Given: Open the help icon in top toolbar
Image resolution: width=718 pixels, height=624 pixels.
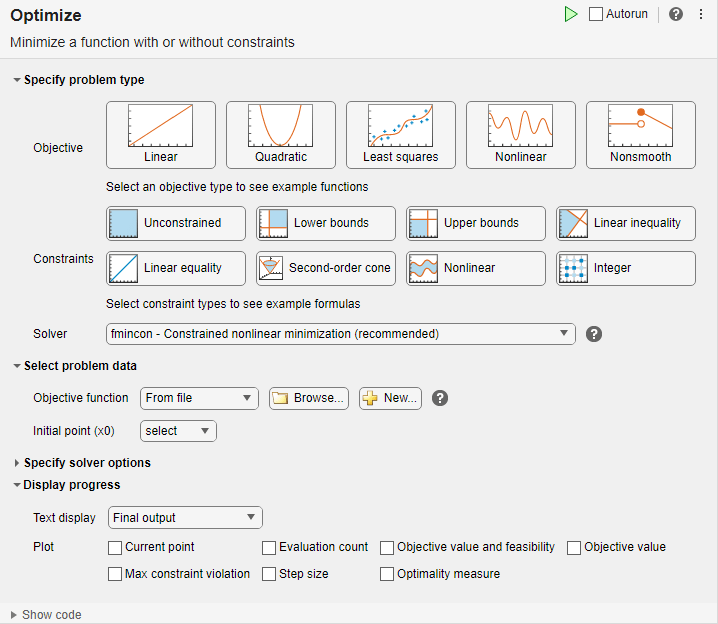Looking at the screenshot, I should point(676,14).
